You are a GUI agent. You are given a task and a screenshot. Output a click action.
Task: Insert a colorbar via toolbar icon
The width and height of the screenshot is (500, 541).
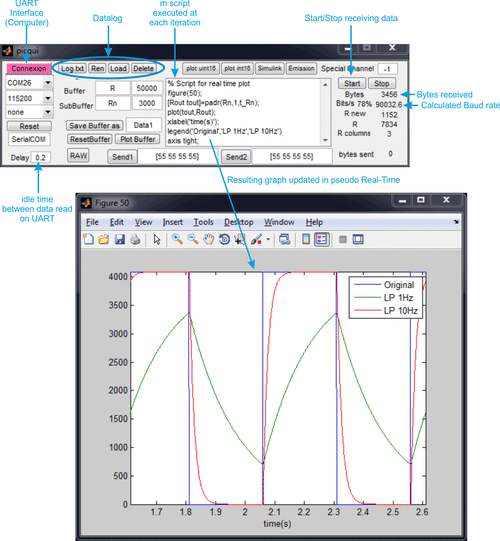tap(305, 239)
